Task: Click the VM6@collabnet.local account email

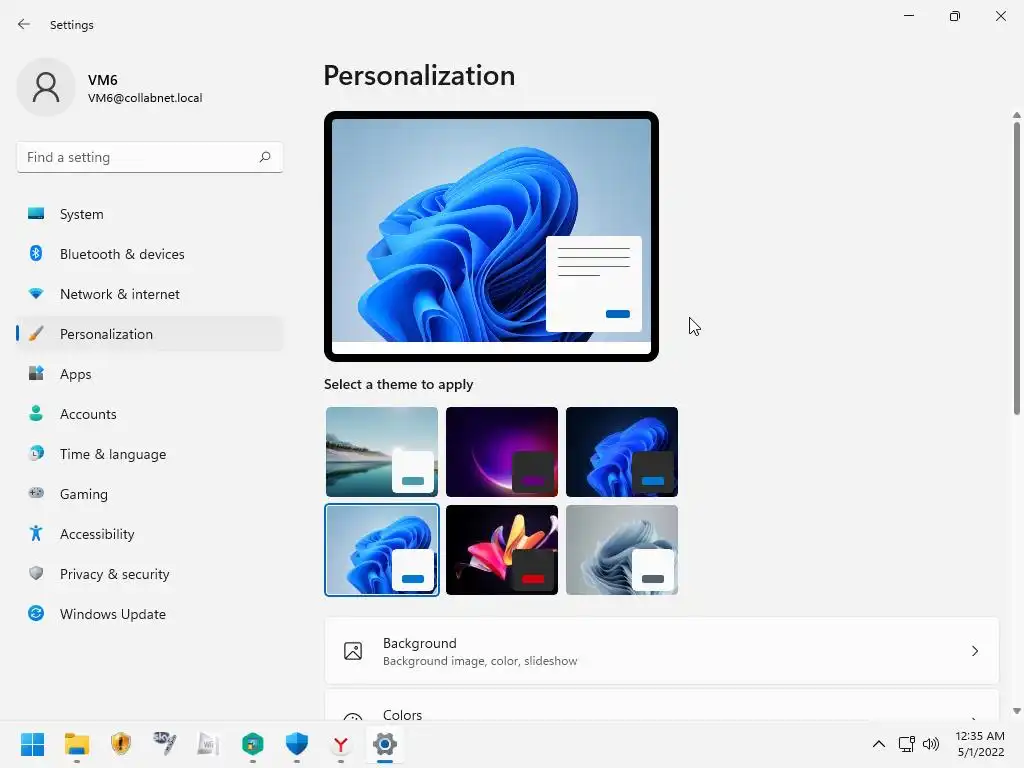Action: [145, 98]
